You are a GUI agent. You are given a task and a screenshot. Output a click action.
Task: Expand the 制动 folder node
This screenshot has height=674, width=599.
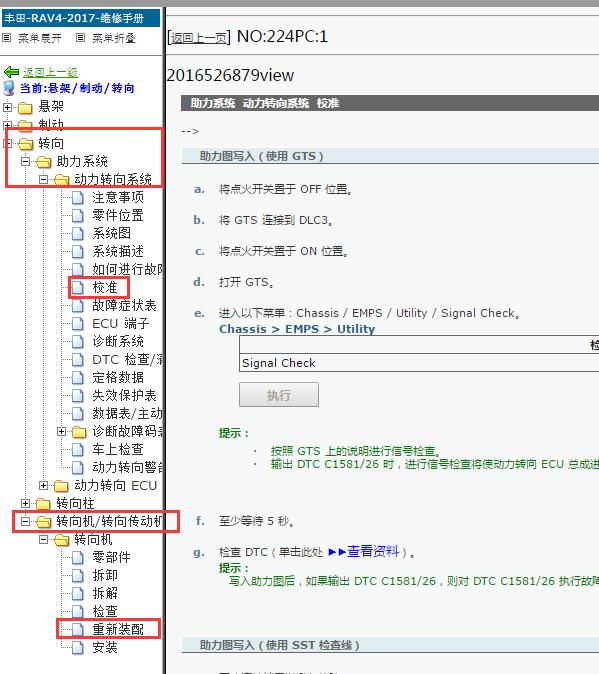tap(7, 125)
